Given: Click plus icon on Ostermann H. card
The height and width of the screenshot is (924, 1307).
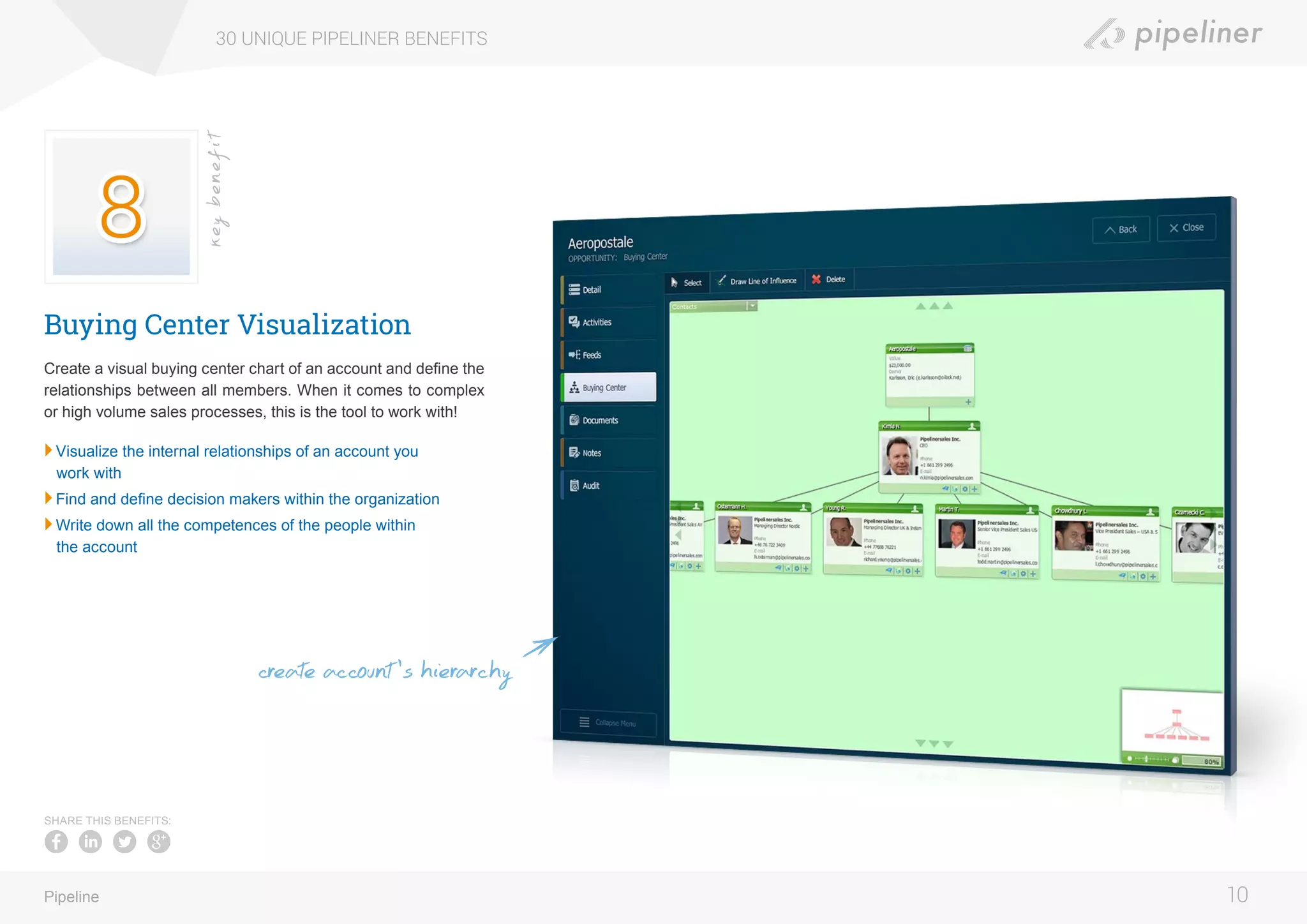Looking at the screenshot, I should point(805,568).
